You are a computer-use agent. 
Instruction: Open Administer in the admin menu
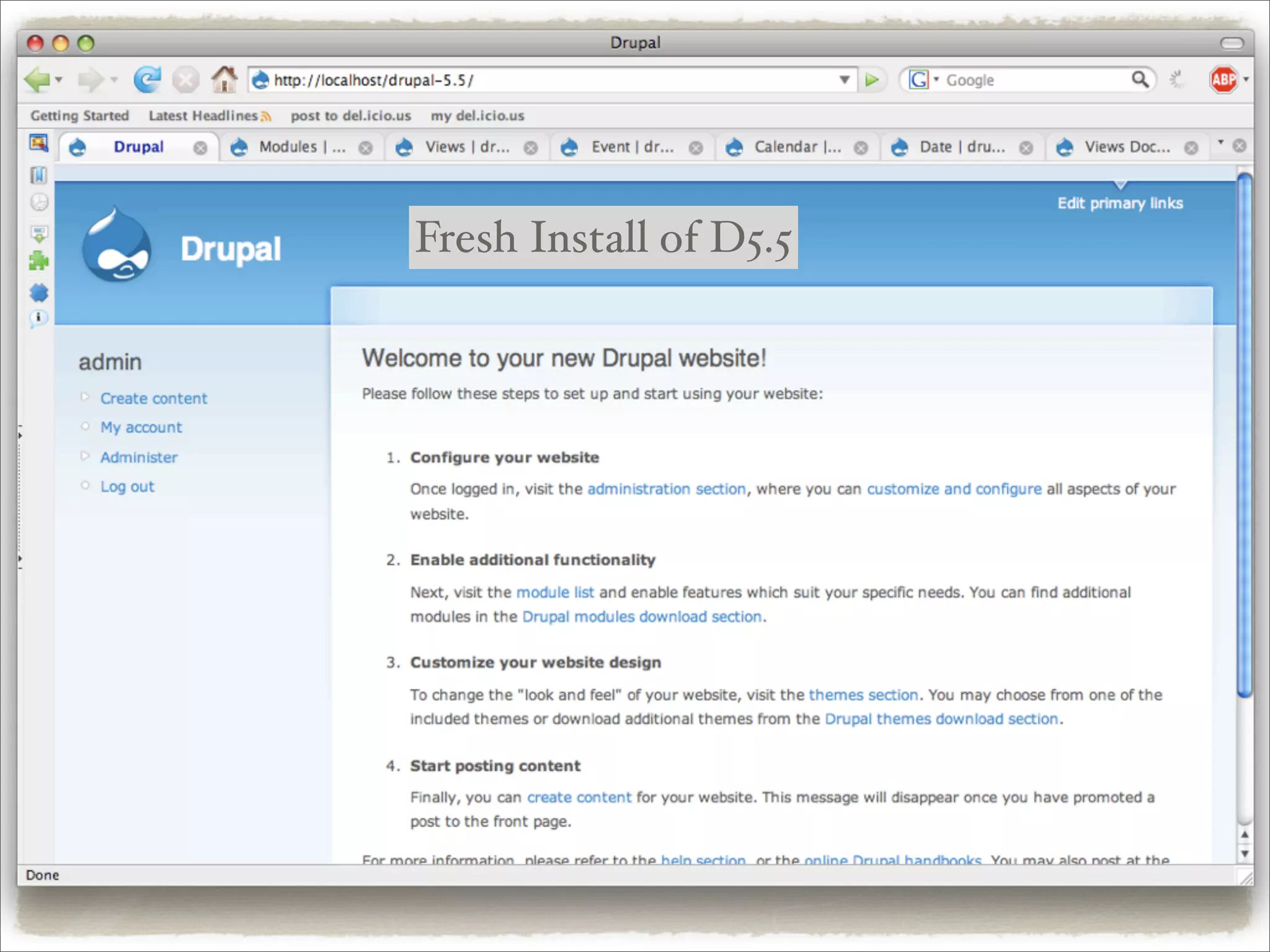point(139,457)
